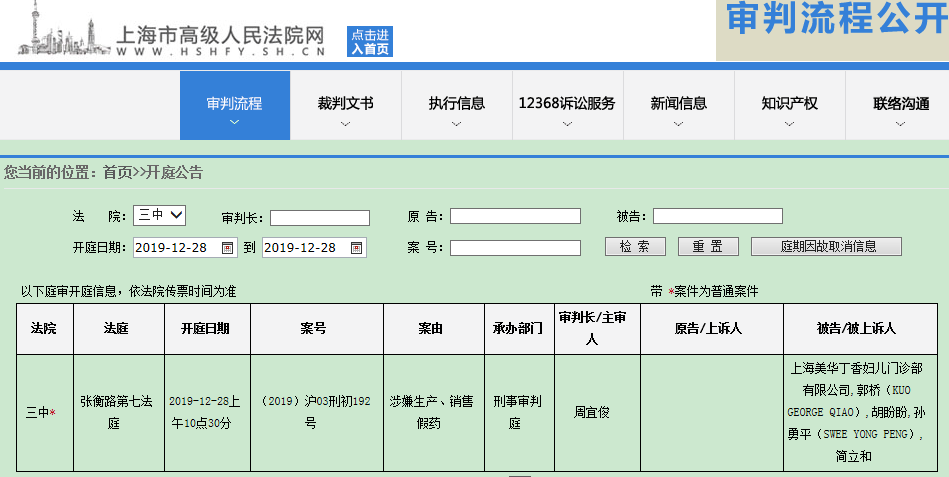The height and width of the screenshot is (477, 949).
Task: Focus the 案号 input field
Action: coord(515,248)
